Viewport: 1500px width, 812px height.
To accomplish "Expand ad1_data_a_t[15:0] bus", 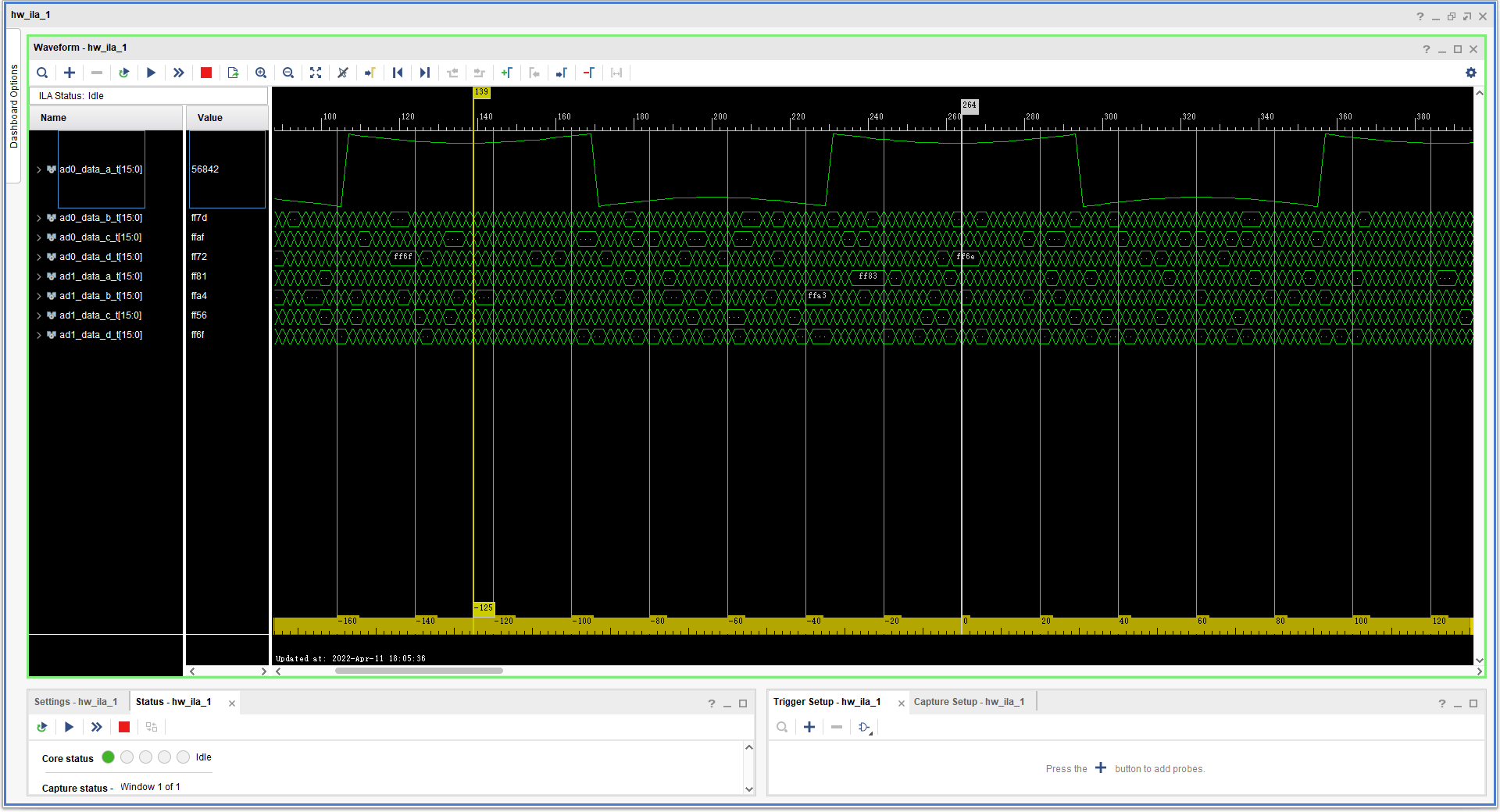I will pyautogui.click(x=38, y=276).
